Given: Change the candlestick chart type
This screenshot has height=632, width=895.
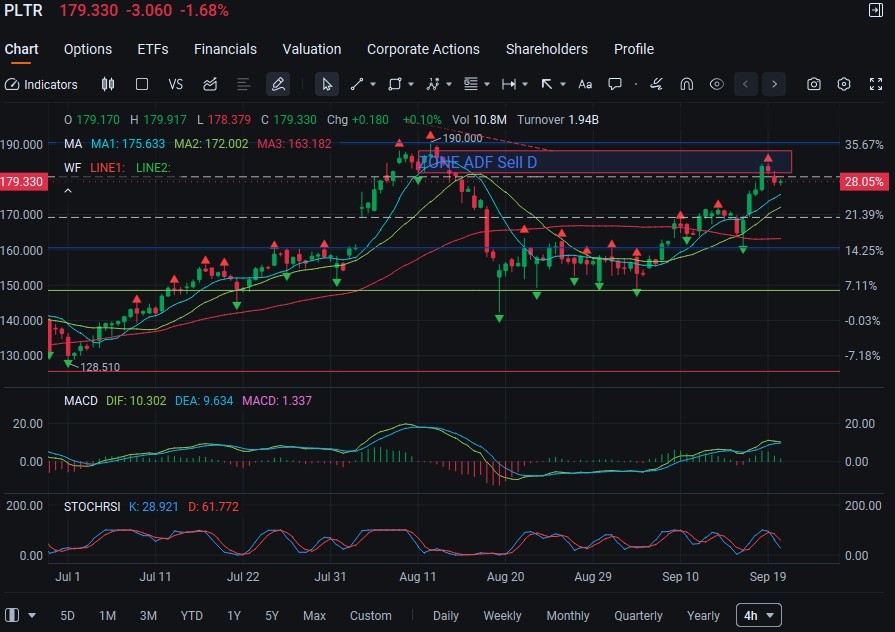Looking at the screenshot, I should coord(108,84).
